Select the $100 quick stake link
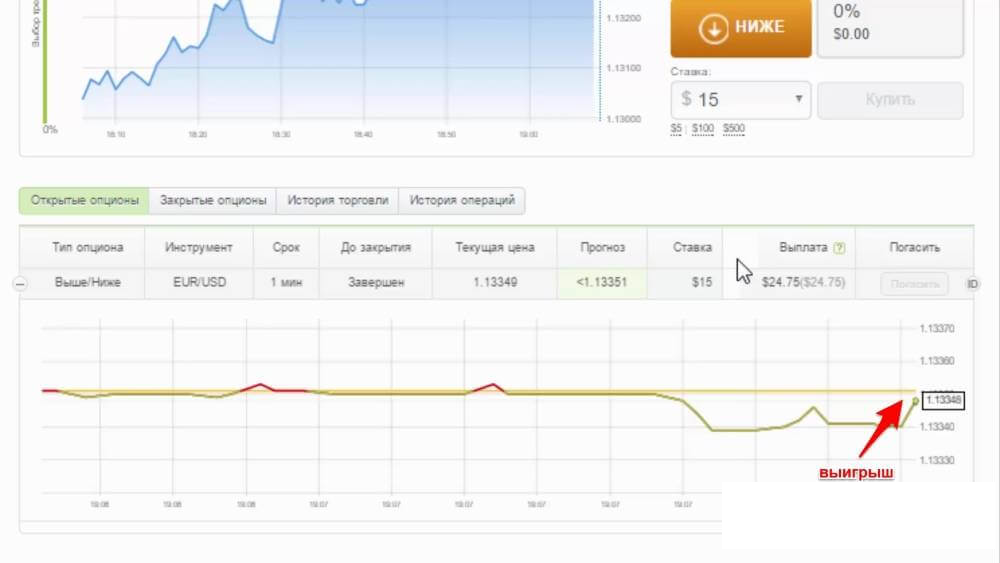This screenshot has height=563, width=1000. (x=703, y=128)
